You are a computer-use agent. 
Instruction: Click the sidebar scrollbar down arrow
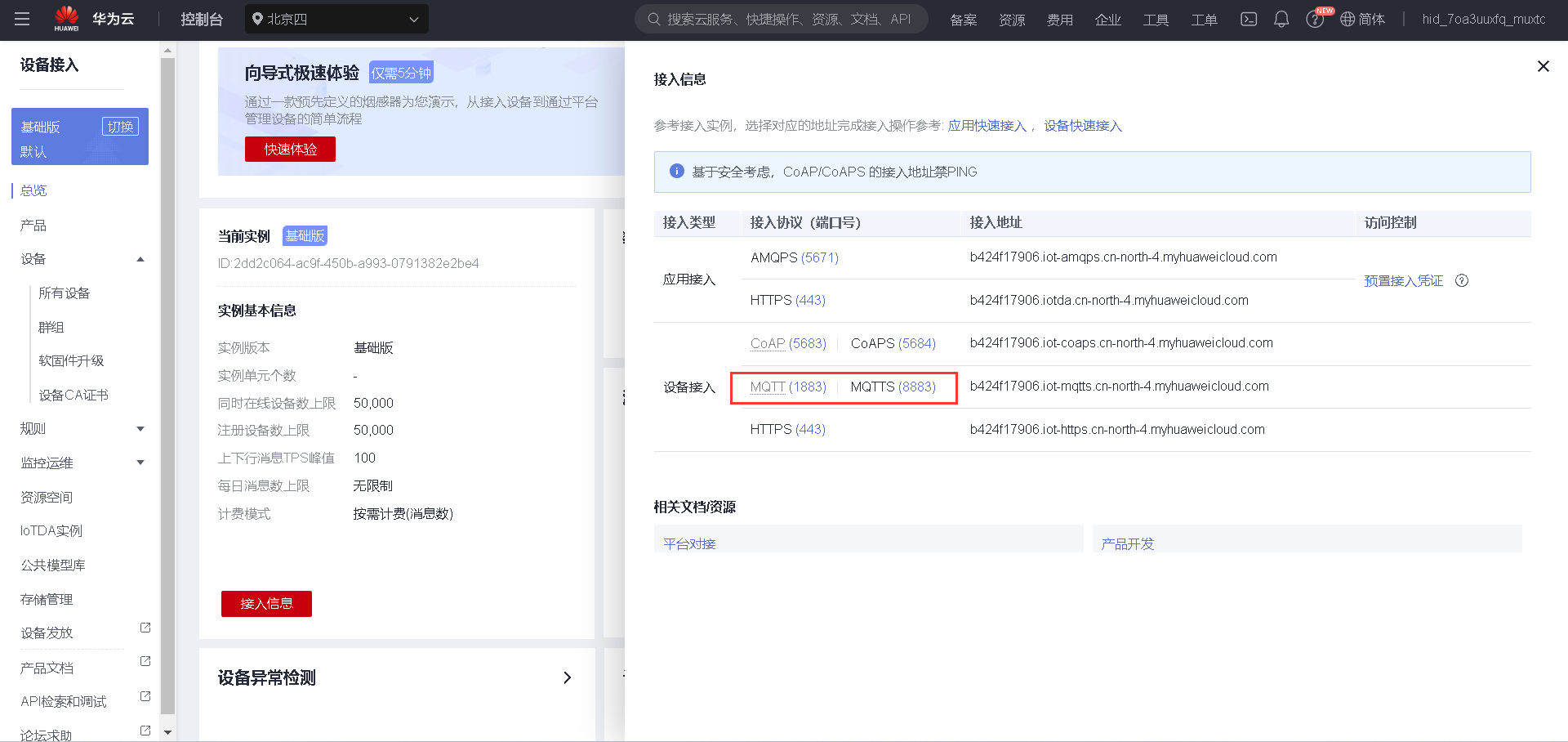167,733
